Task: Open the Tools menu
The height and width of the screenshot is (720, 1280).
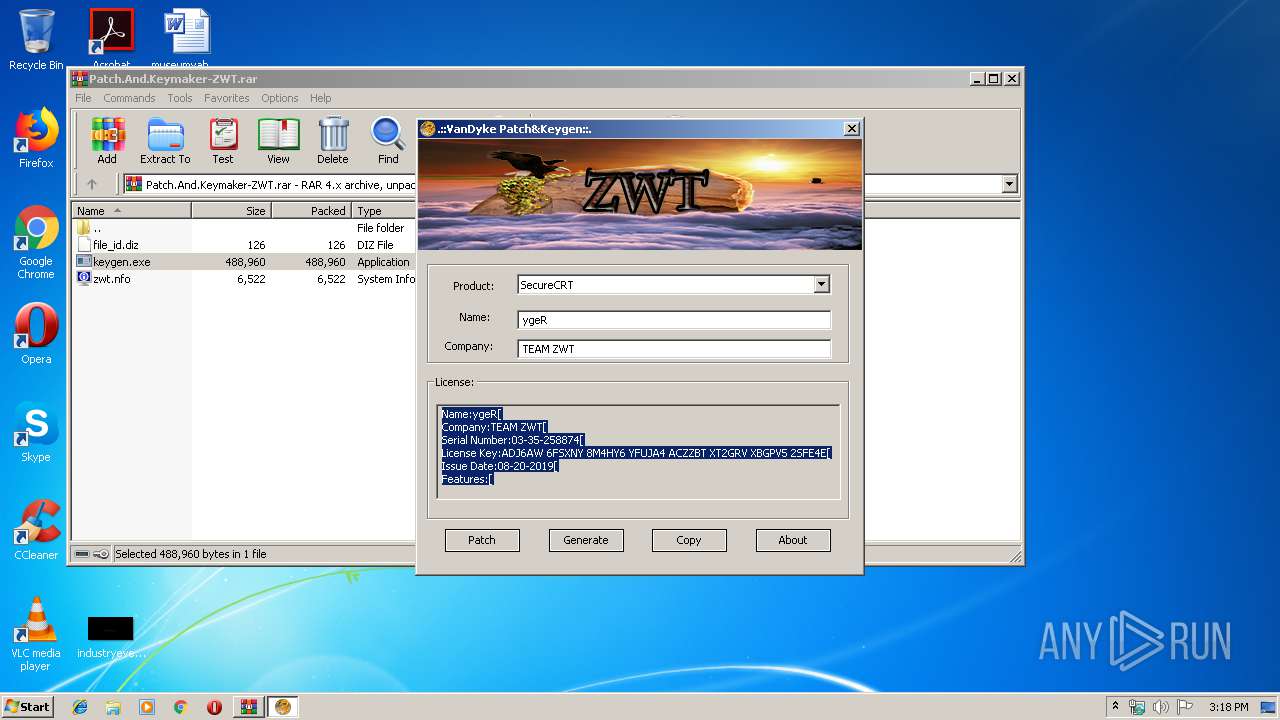Action: tap(180, 98)
